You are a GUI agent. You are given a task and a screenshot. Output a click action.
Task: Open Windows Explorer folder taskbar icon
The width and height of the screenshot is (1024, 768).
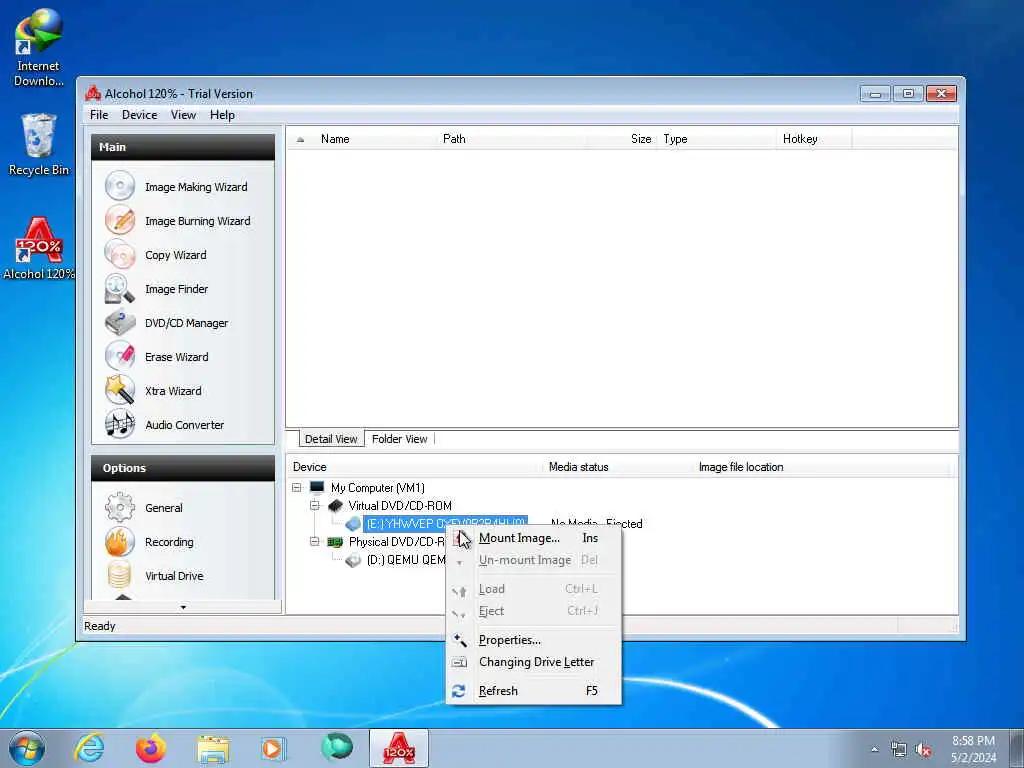[213, 748]
